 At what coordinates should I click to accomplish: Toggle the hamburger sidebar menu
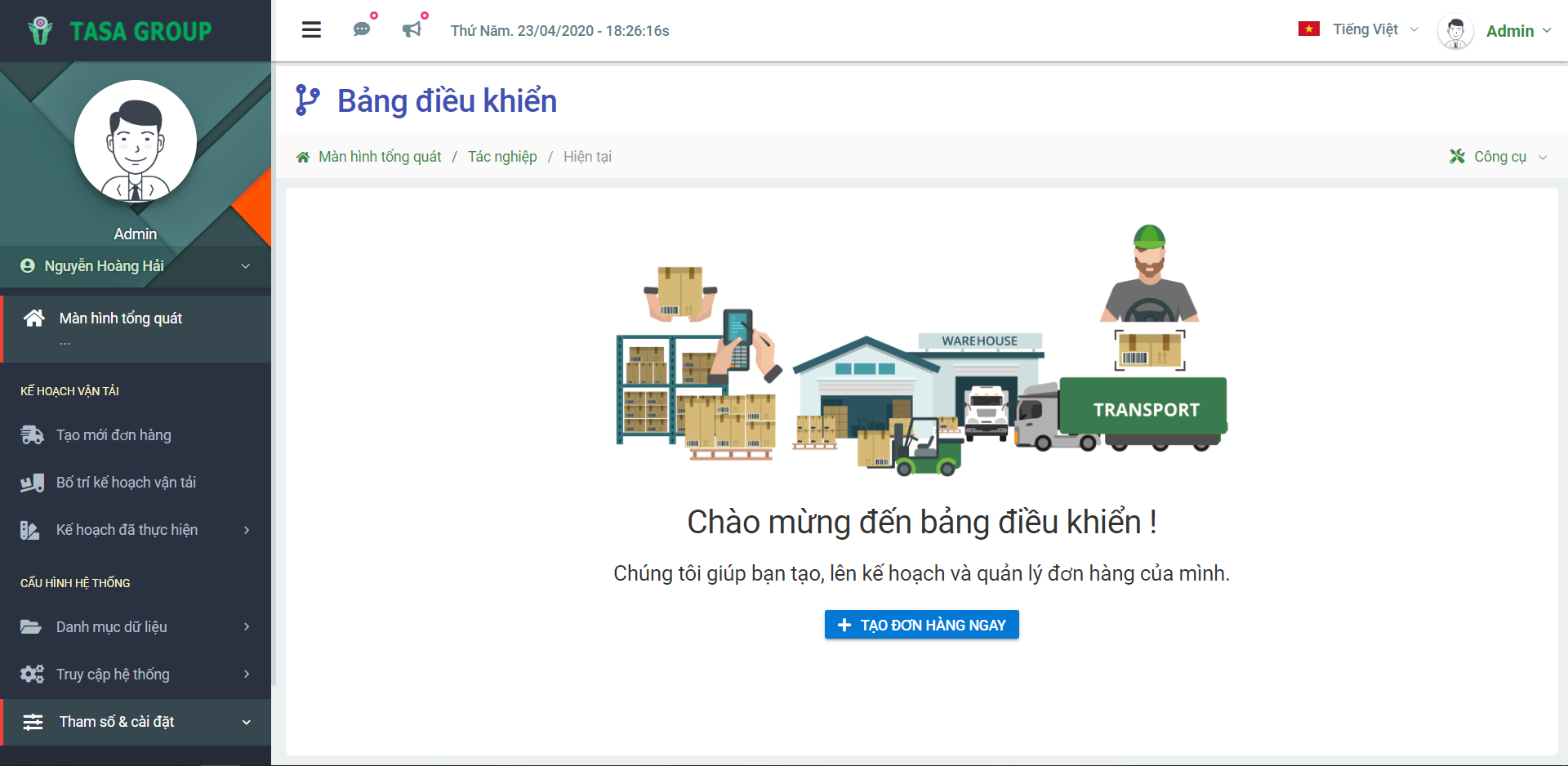(311, 30)
